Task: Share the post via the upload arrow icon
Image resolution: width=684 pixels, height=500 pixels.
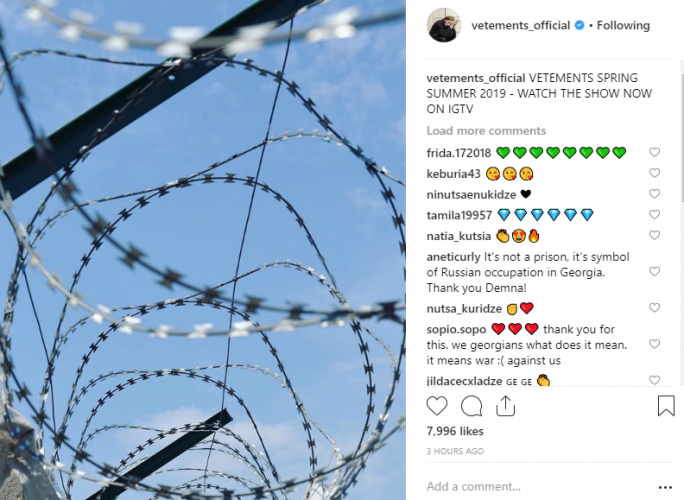Action: (506, 405)
